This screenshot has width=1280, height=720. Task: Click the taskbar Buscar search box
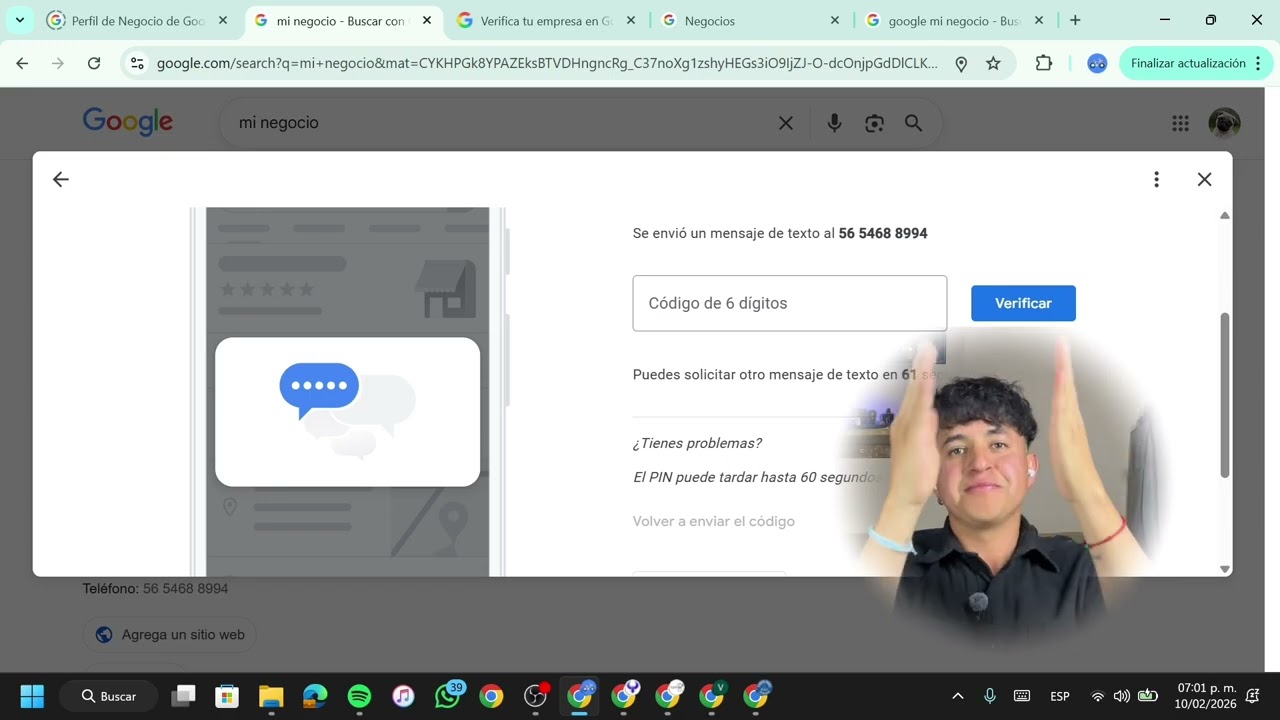(108, 696)
